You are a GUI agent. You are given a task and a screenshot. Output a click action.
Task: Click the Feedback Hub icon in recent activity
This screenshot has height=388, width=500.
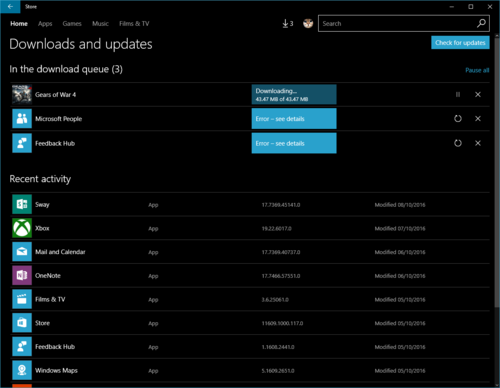[22, 347]
